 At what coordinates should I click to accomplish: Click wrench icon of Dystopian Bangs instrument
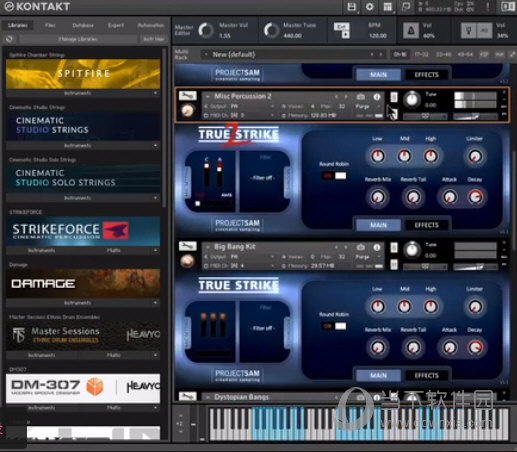(187, 396)
